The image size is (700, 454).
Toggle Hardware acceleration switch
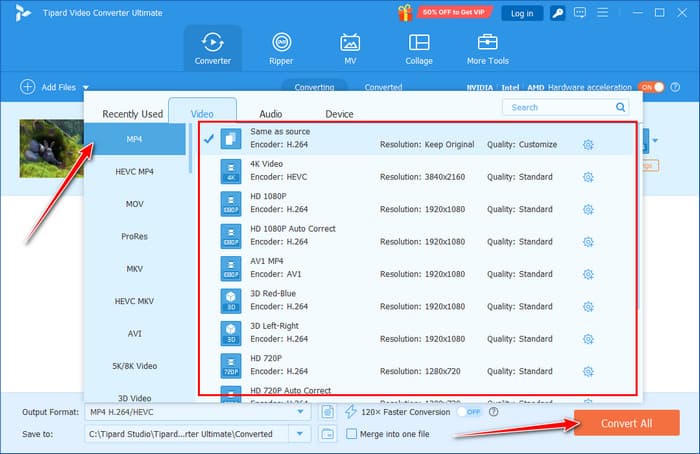point(651,87)
